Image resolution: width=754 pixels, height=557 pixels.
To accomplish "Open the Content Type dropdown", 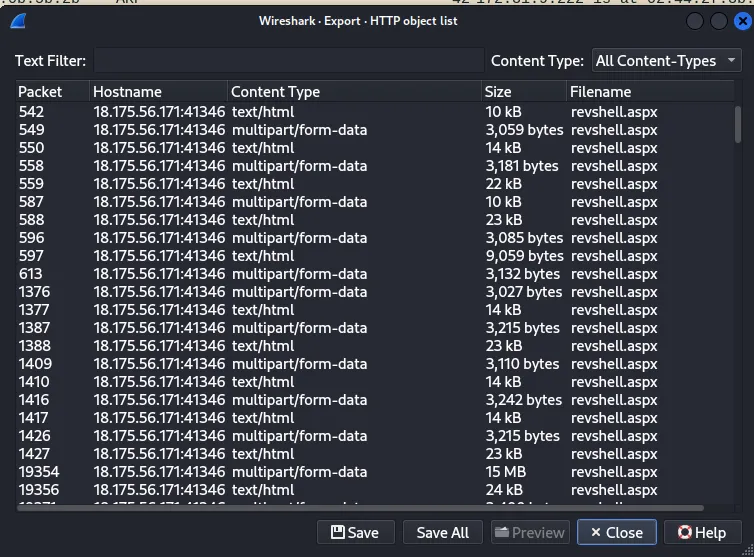I will tap(666, 61).
